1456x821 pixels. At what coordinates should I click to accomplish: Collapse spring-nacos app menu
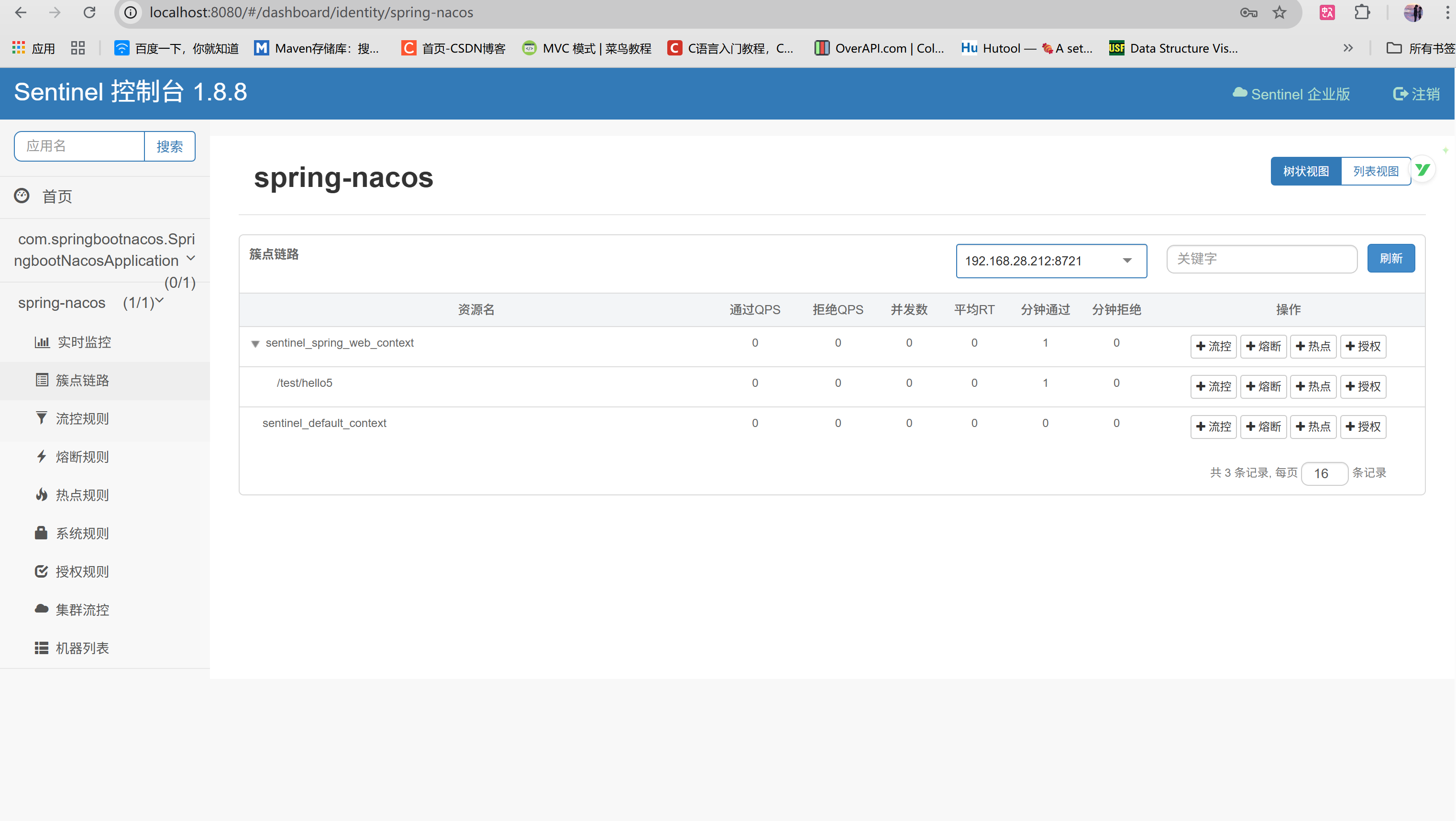[x=159, y=301]
